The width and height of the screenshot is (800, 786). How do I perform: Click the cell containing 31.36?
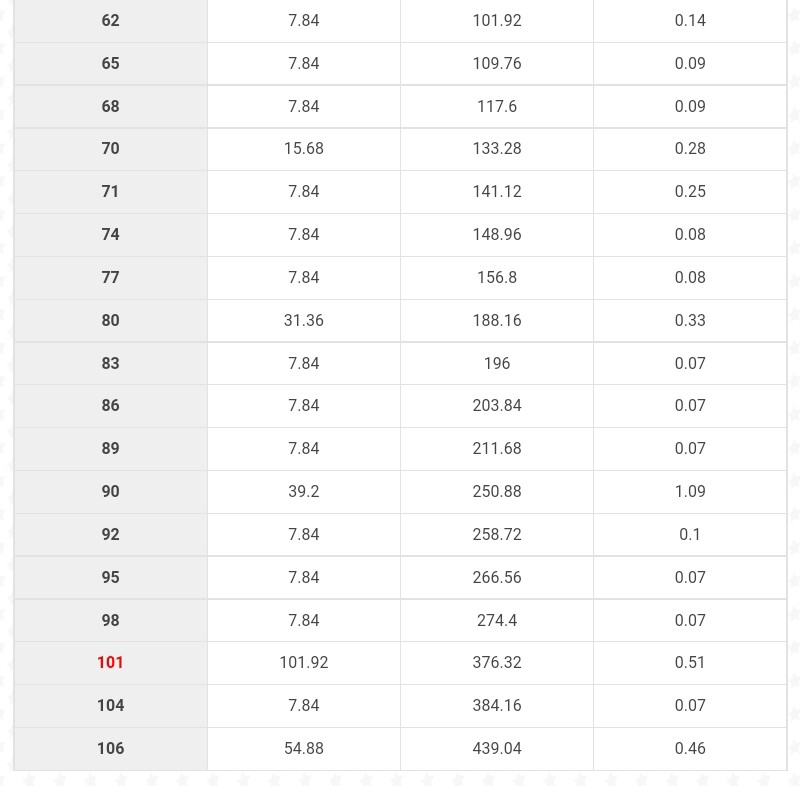point(303,320)
